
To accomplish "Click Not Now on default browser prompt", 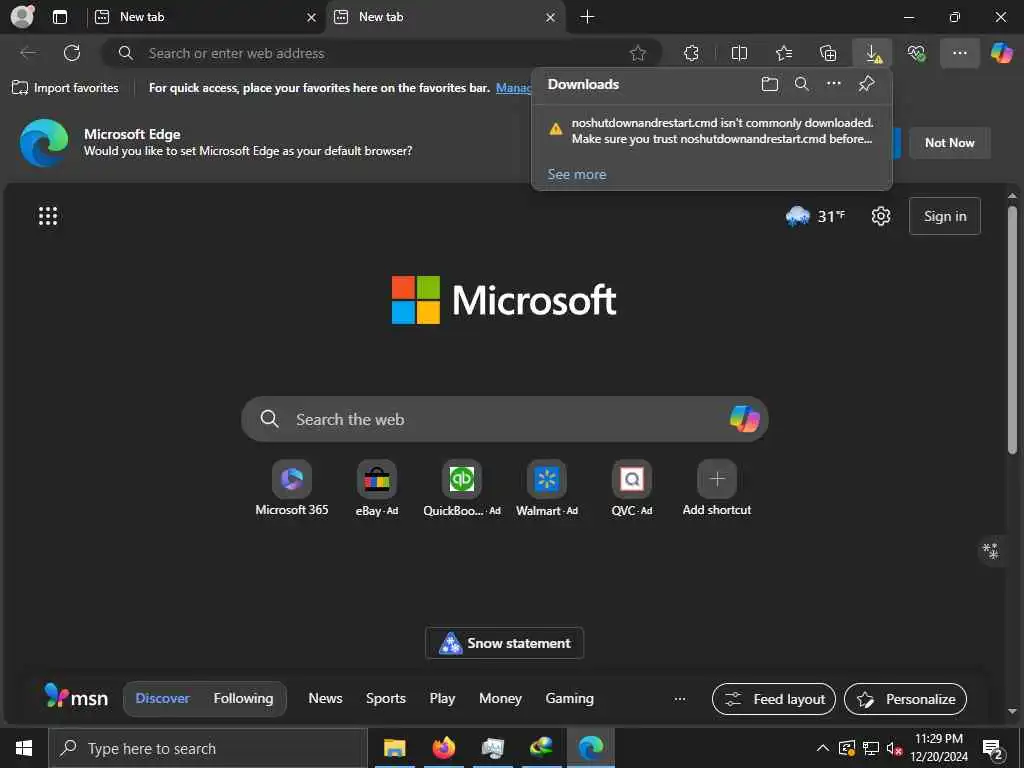I will tap(950, 142).
